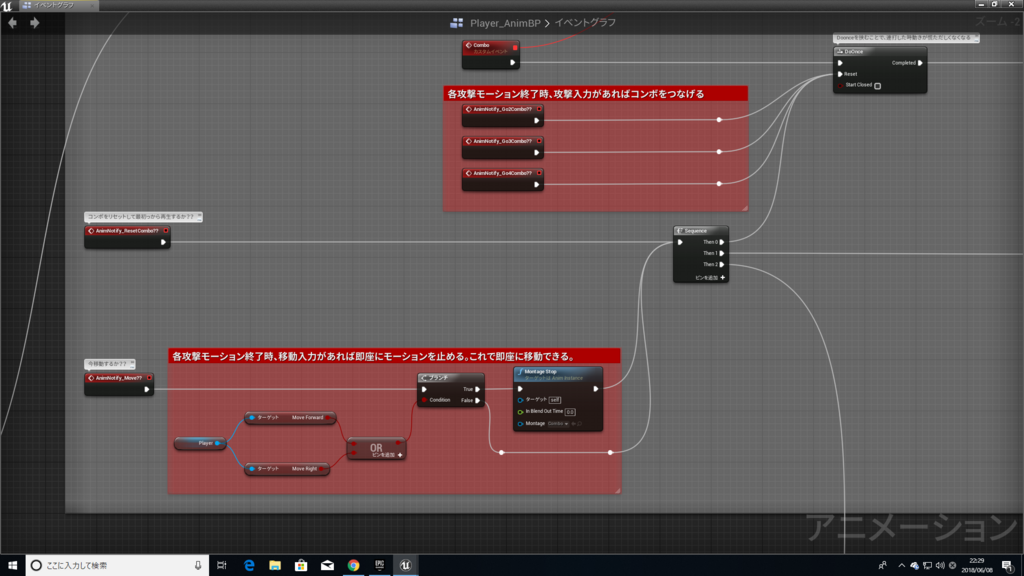Select the AnimNotify_Move node header
The height and width of the screenshot is (576, 1024).
pyautogui.click(x=119, y=377)
